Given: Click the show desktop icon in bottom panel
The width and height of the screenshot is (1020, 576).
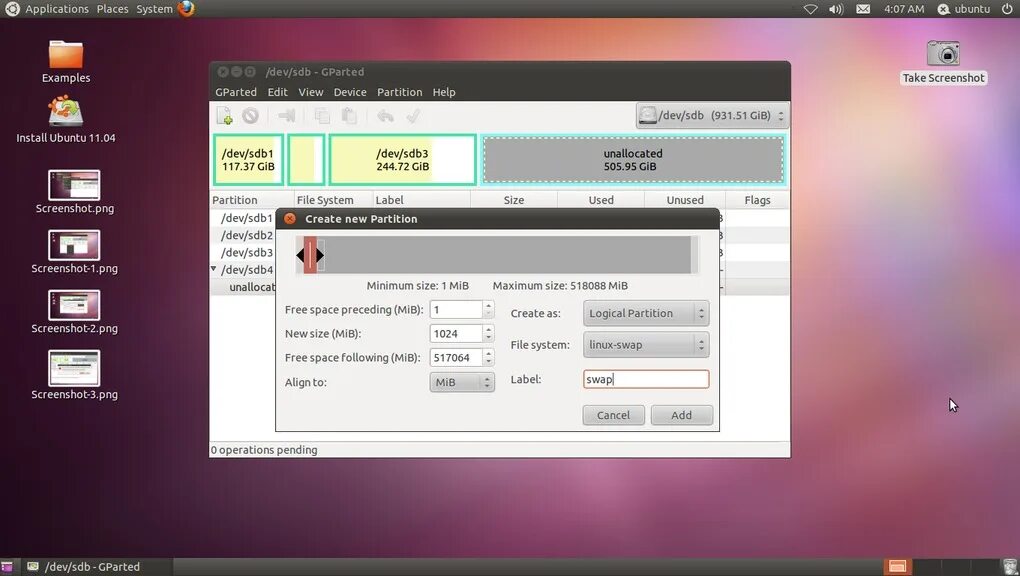Looking at the screenshot, I should pos(7,567).
